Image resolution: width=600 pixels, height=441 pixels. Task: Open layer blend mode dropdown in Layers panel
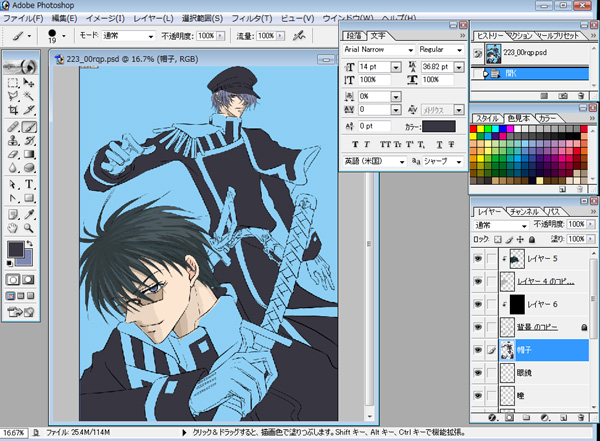click(525, 225)
